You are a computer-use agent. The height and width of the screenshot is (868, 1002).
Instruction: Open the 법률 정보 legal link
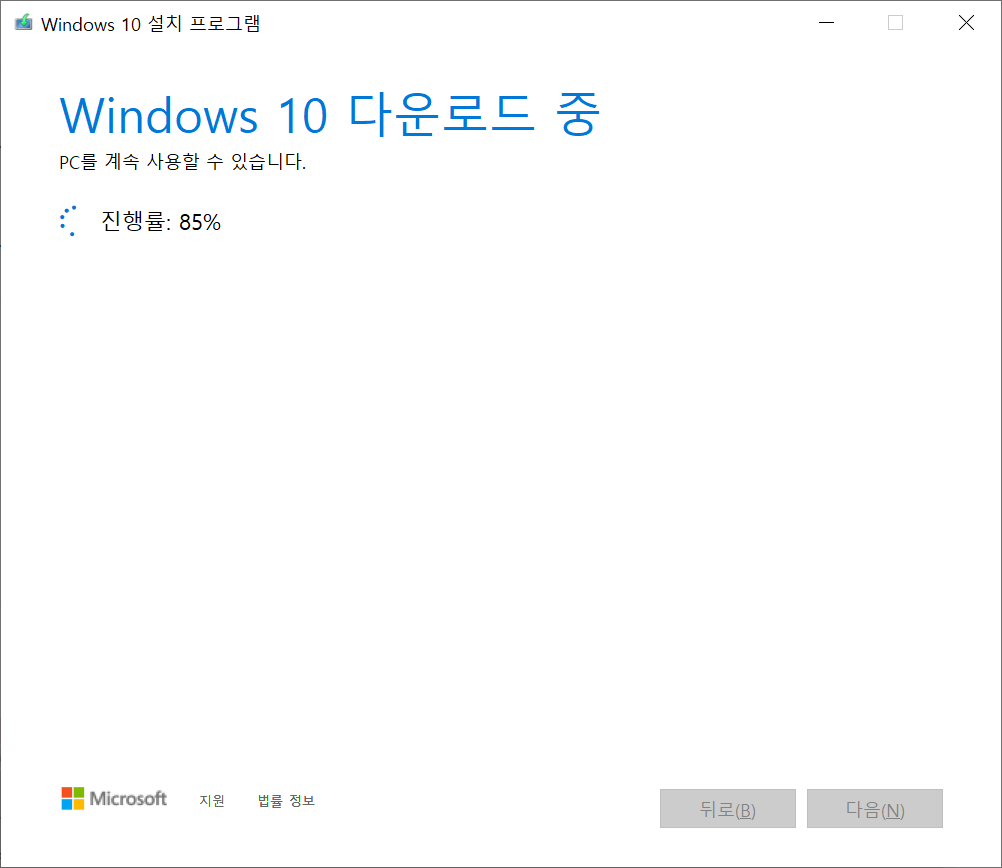[x=286, y=801]
